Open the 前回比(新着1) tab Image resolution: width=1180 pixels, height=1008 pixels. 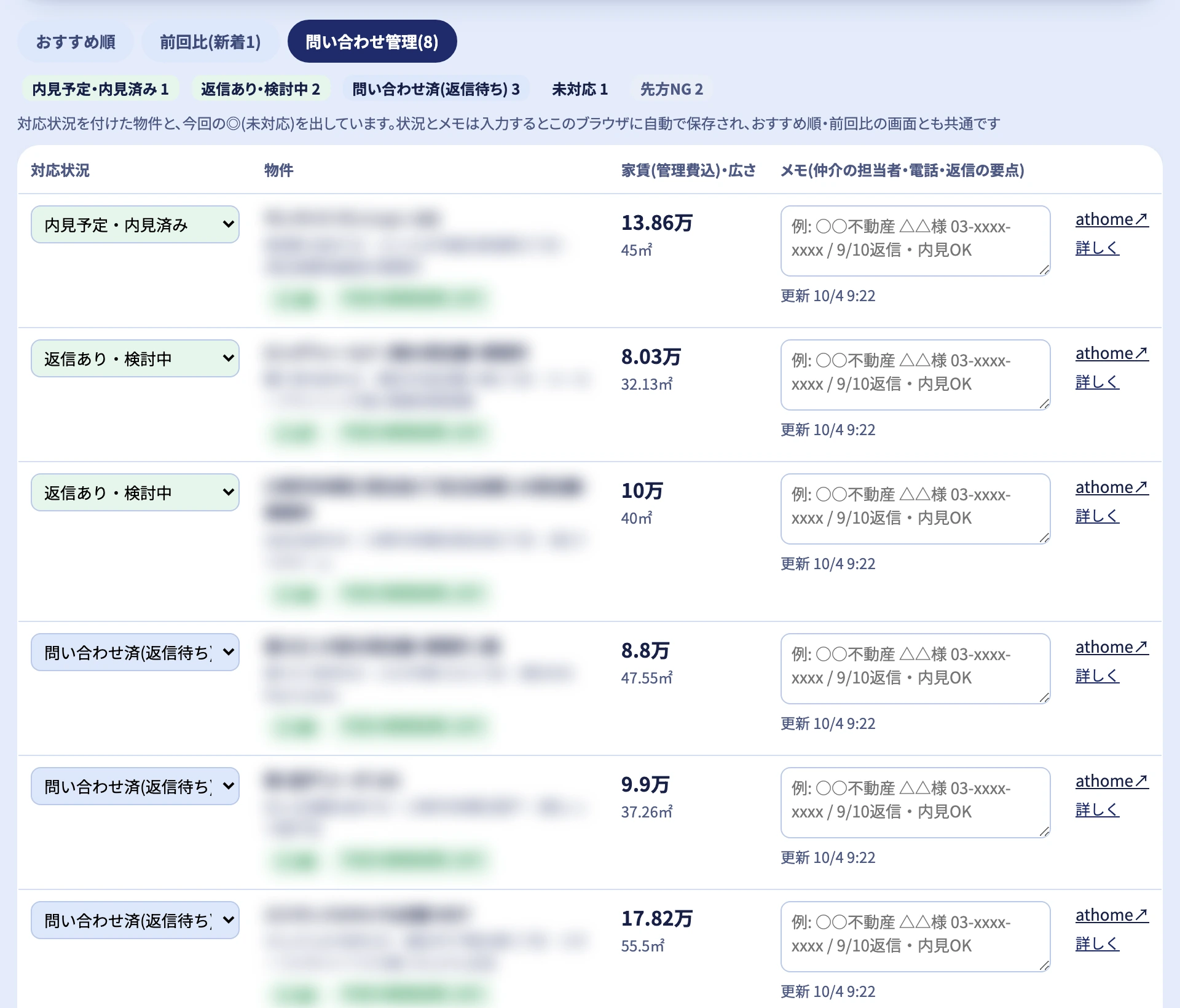click(210, 42)
